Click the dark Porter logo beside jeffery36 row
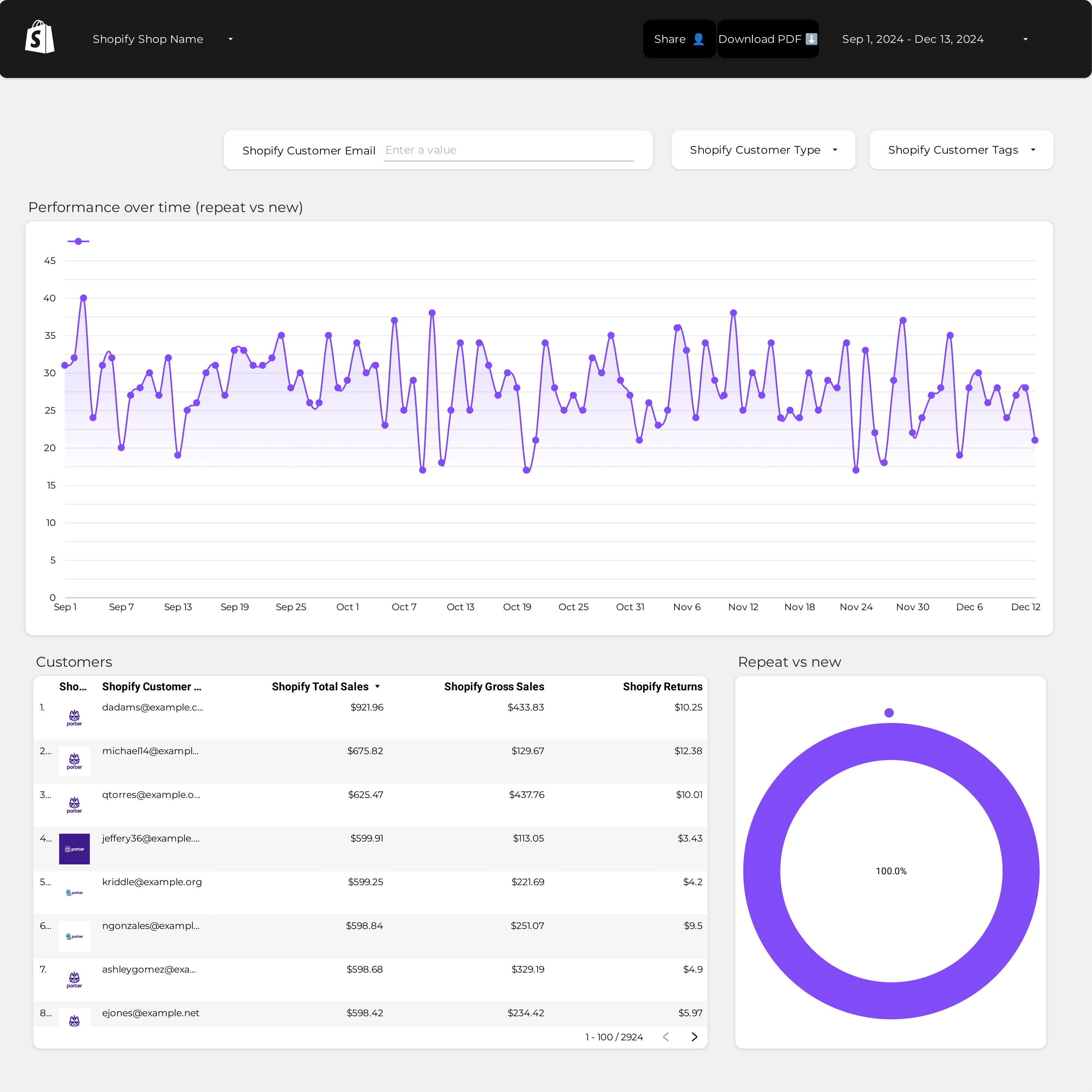Screen dimensions: 1092x1092 click(x=74, y=849)
